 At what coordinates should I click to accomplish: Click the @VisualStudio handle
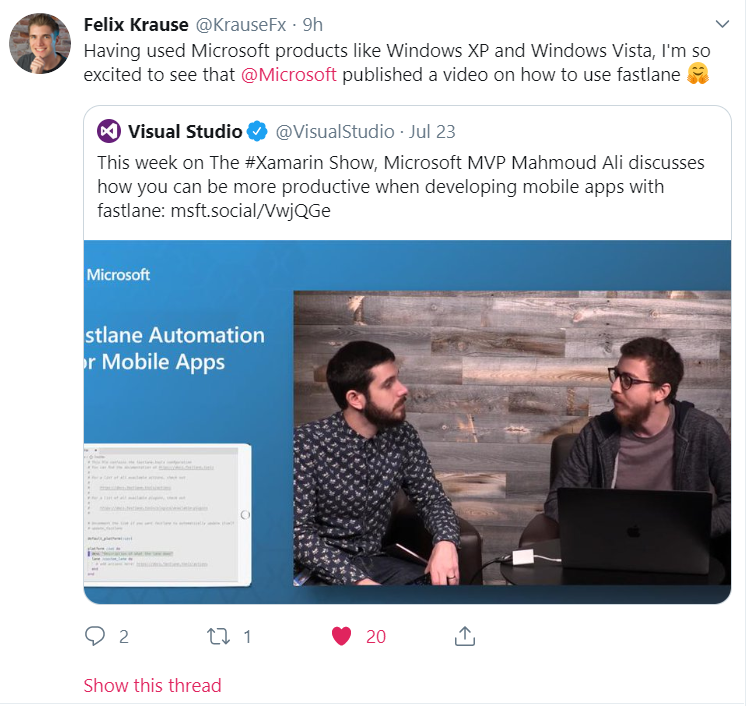[335, 131]
